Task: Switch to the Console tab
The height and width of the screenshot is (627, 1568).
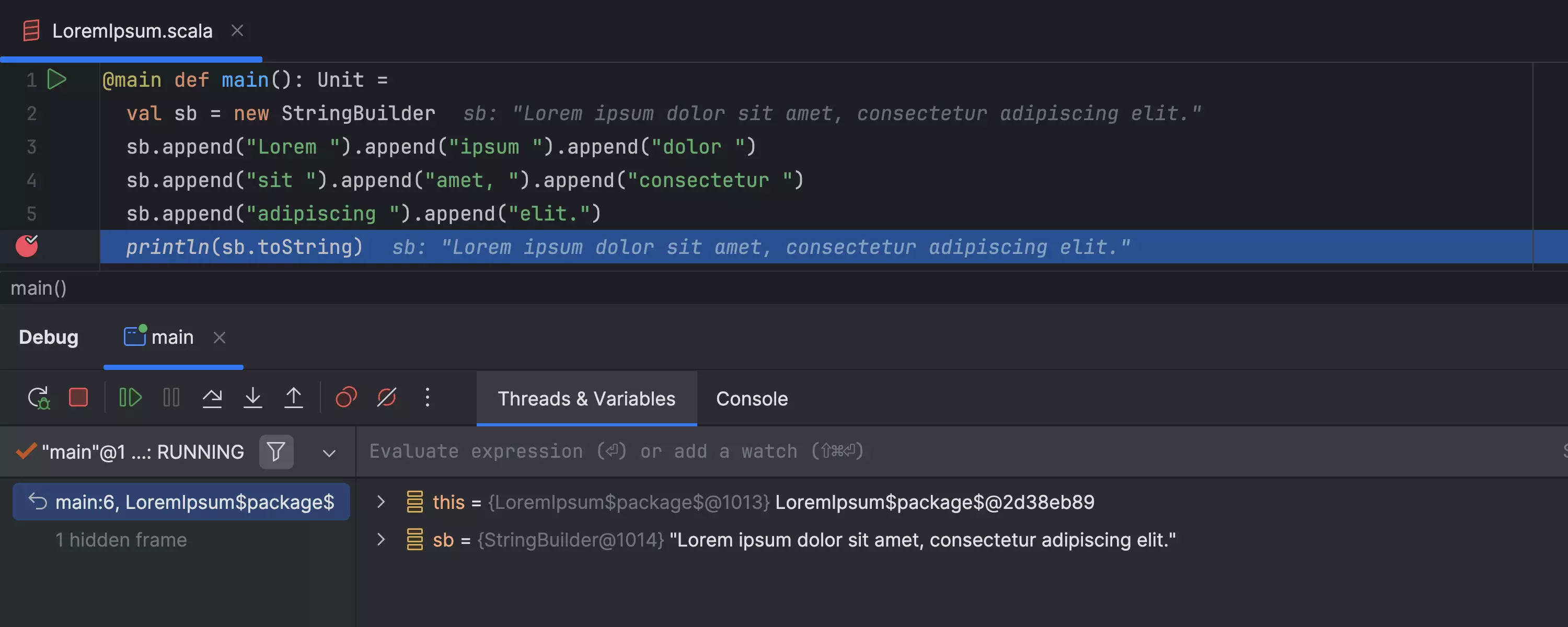Action: coord(751,399)
